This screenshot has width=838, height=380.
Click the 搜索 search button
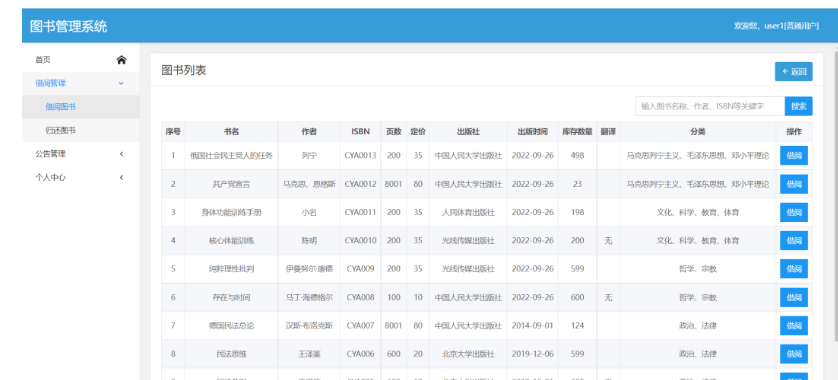point(798,106)
